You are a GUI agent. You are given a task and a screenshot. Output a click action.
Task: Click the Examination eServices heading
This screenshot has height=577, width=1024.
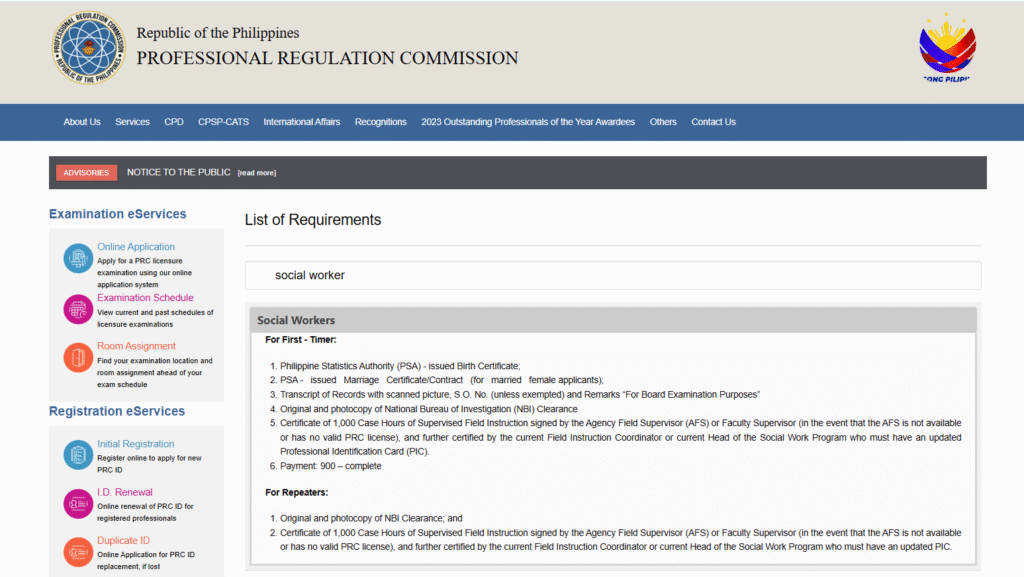coord(118,214)
